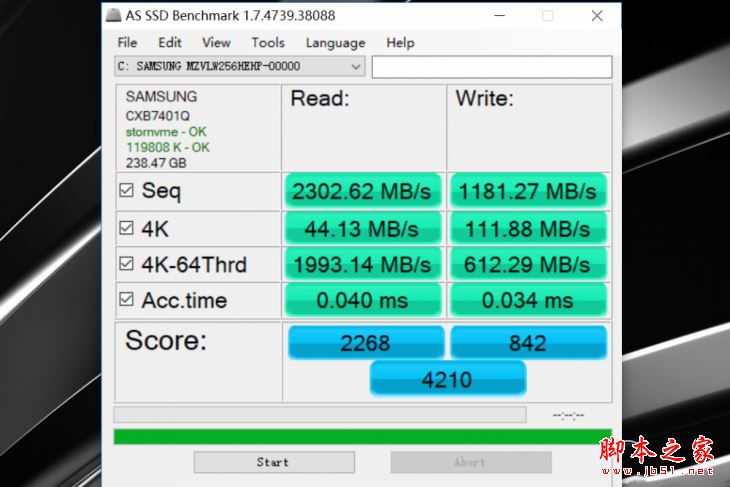Click the empty text field beside drive selector
The height and width of the screenshot is (487, 730).
point(492,67)
